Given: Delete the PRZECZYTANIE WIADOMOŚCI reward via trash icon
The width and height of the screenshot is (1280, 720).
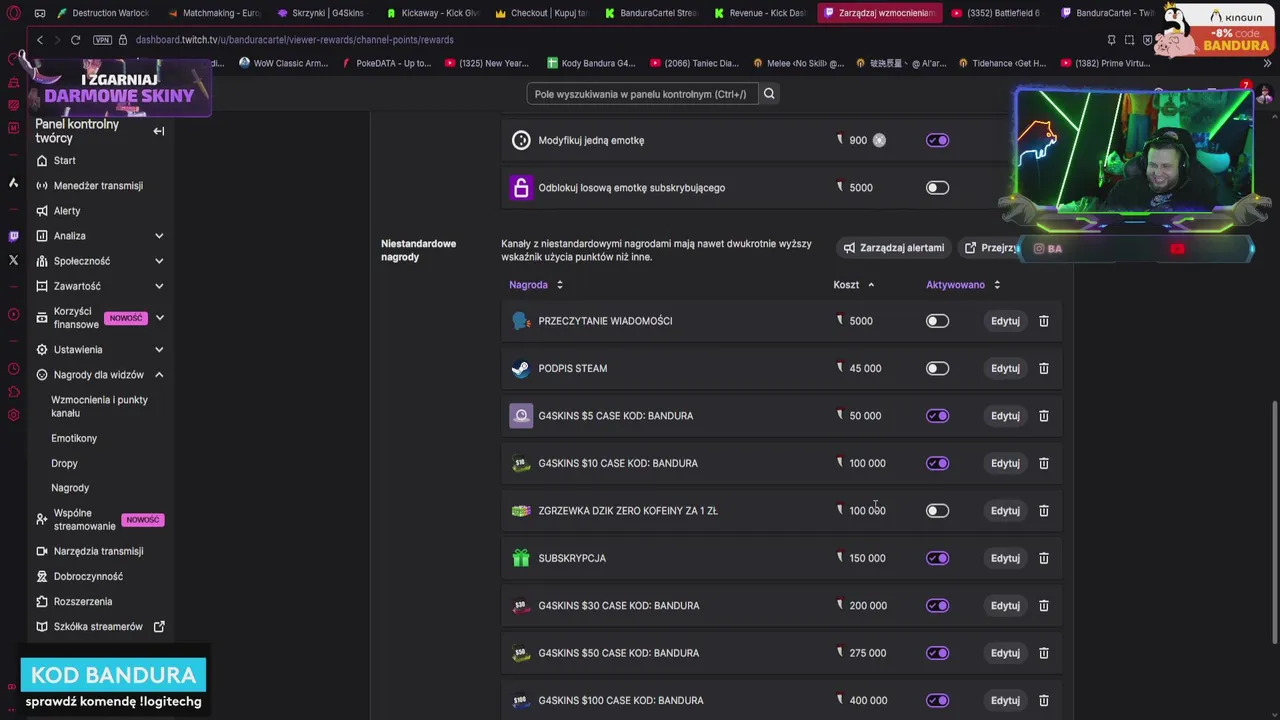Looking at the screenshot, I should 1043,321.
